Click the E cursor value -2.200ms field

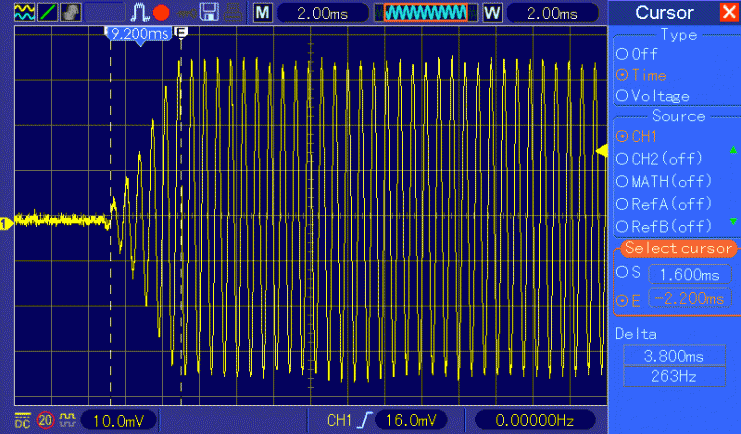pos(688,298)
